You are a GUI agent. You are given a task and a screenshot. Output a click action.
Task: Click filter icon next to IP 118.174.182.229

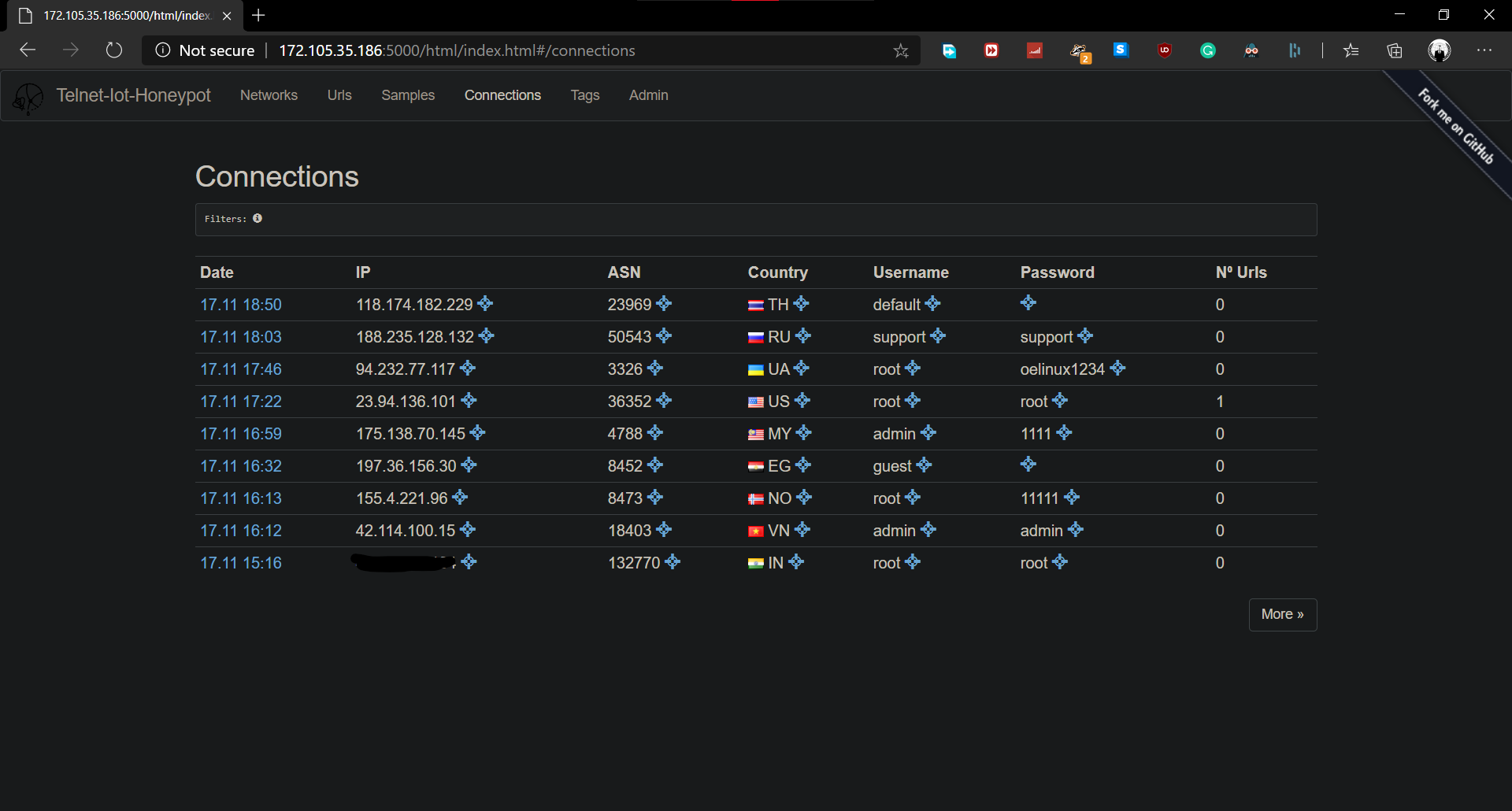(485, 304)
